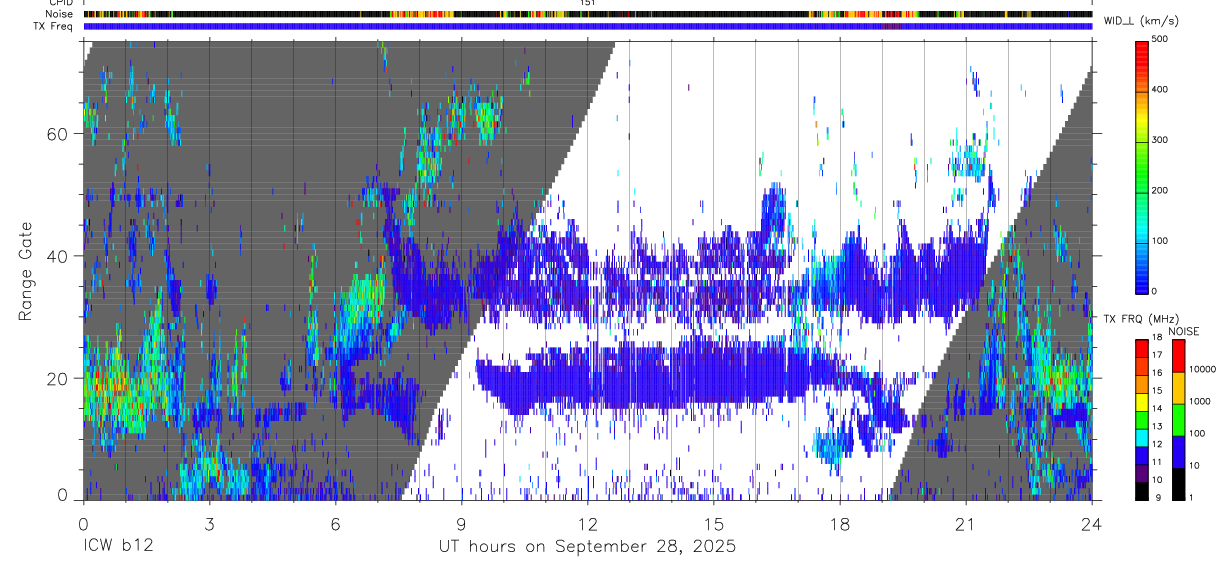Click the '500' value on width colorbar
1228x567 pixels.
[x=1161, y=39]
